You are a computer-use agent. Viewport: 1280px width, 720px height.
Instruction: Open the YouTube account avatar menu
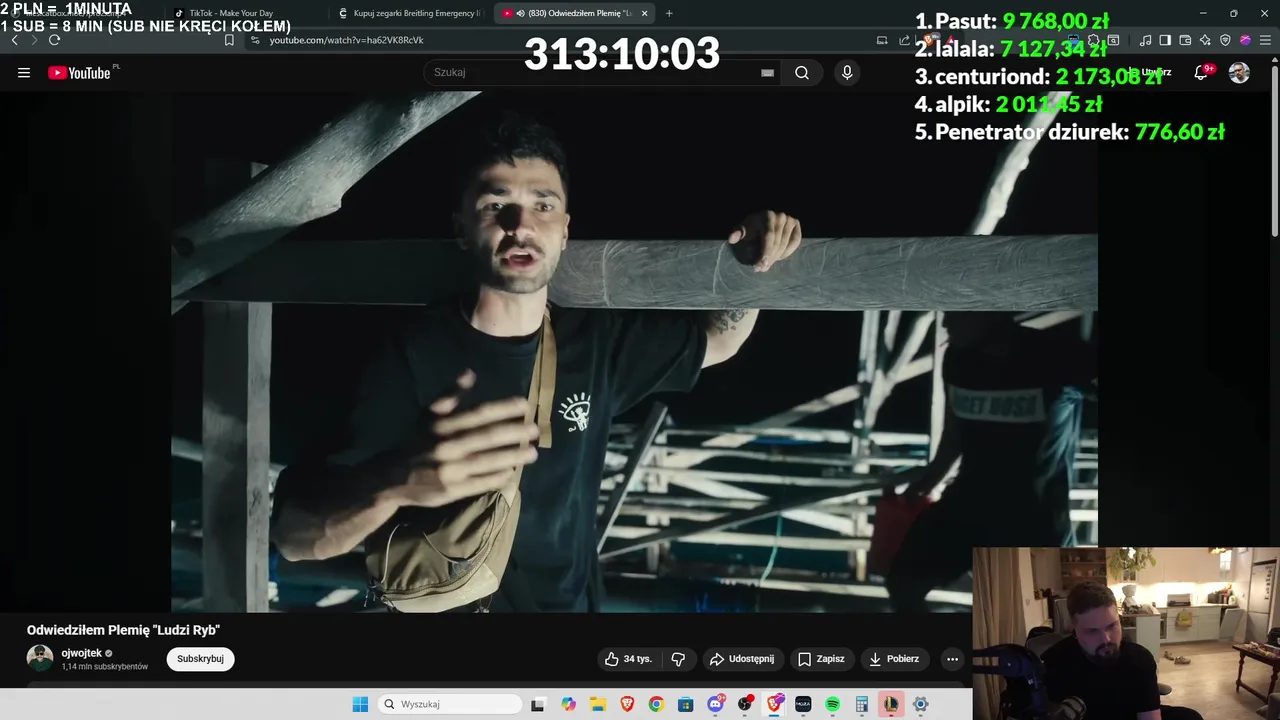pyautogui.click(x=1239, y=73)
